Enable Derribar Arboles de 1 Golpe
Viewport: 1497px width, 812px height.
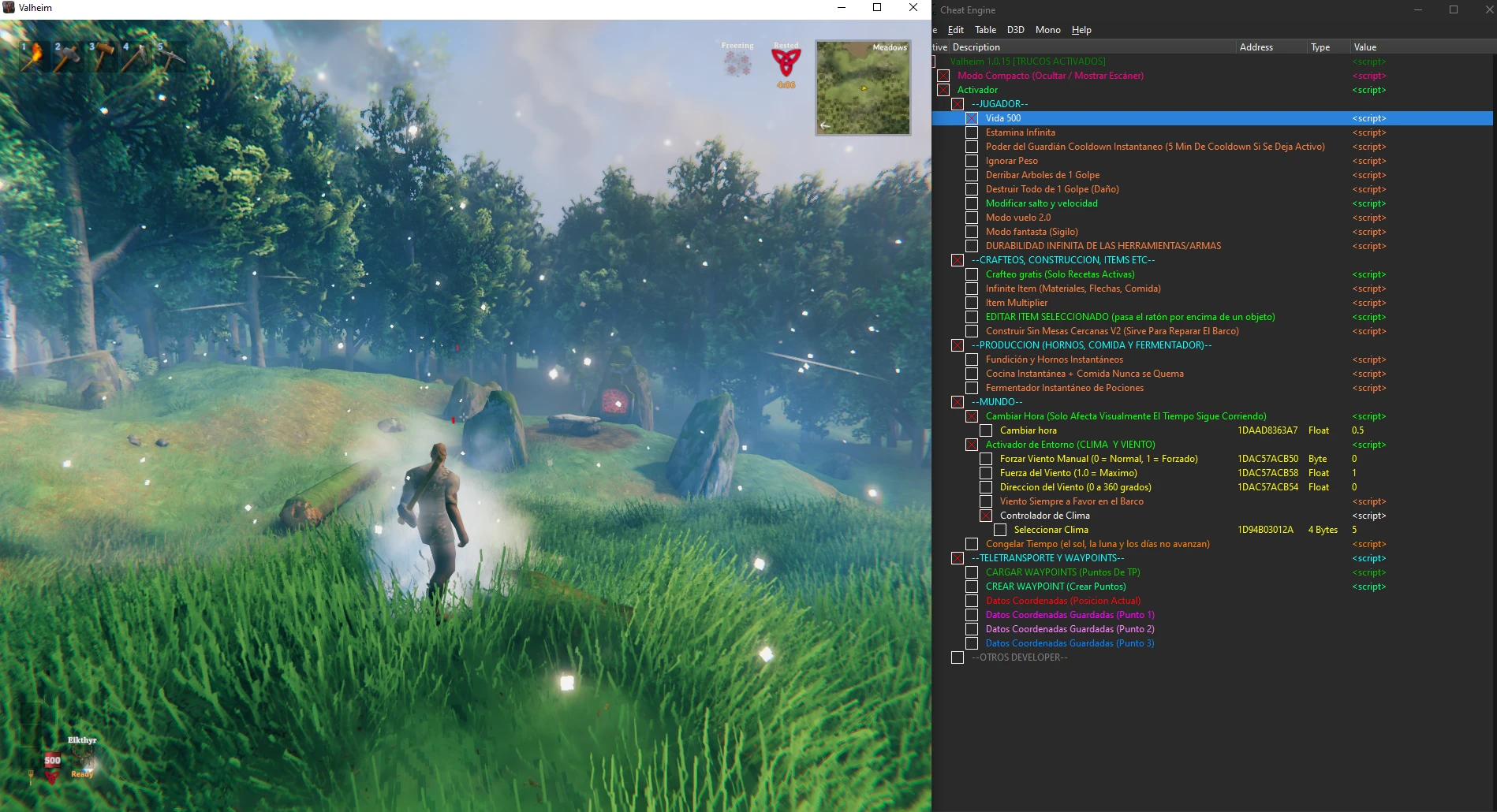[x=972, y=175]
